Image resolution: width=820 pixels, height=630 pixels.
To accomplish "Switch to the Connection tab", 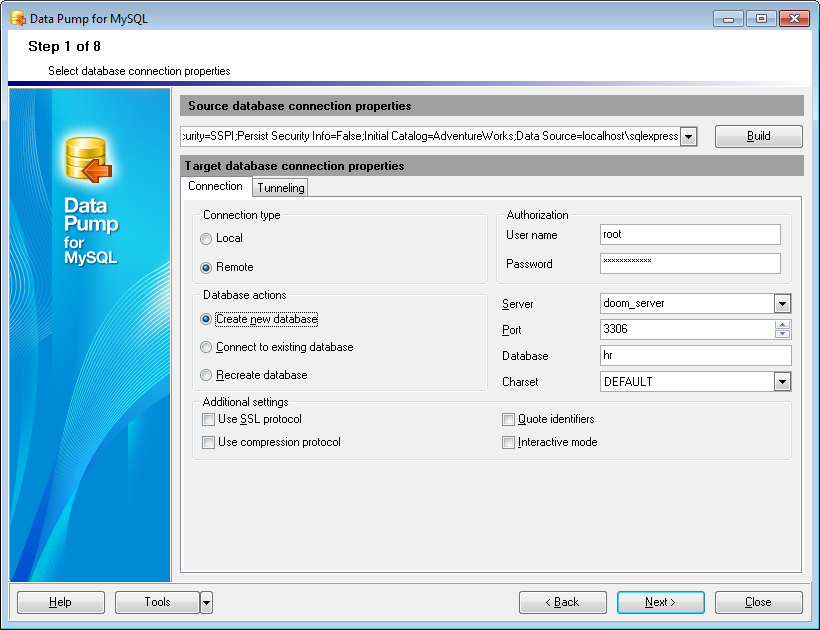I will (x=215, y=186).
